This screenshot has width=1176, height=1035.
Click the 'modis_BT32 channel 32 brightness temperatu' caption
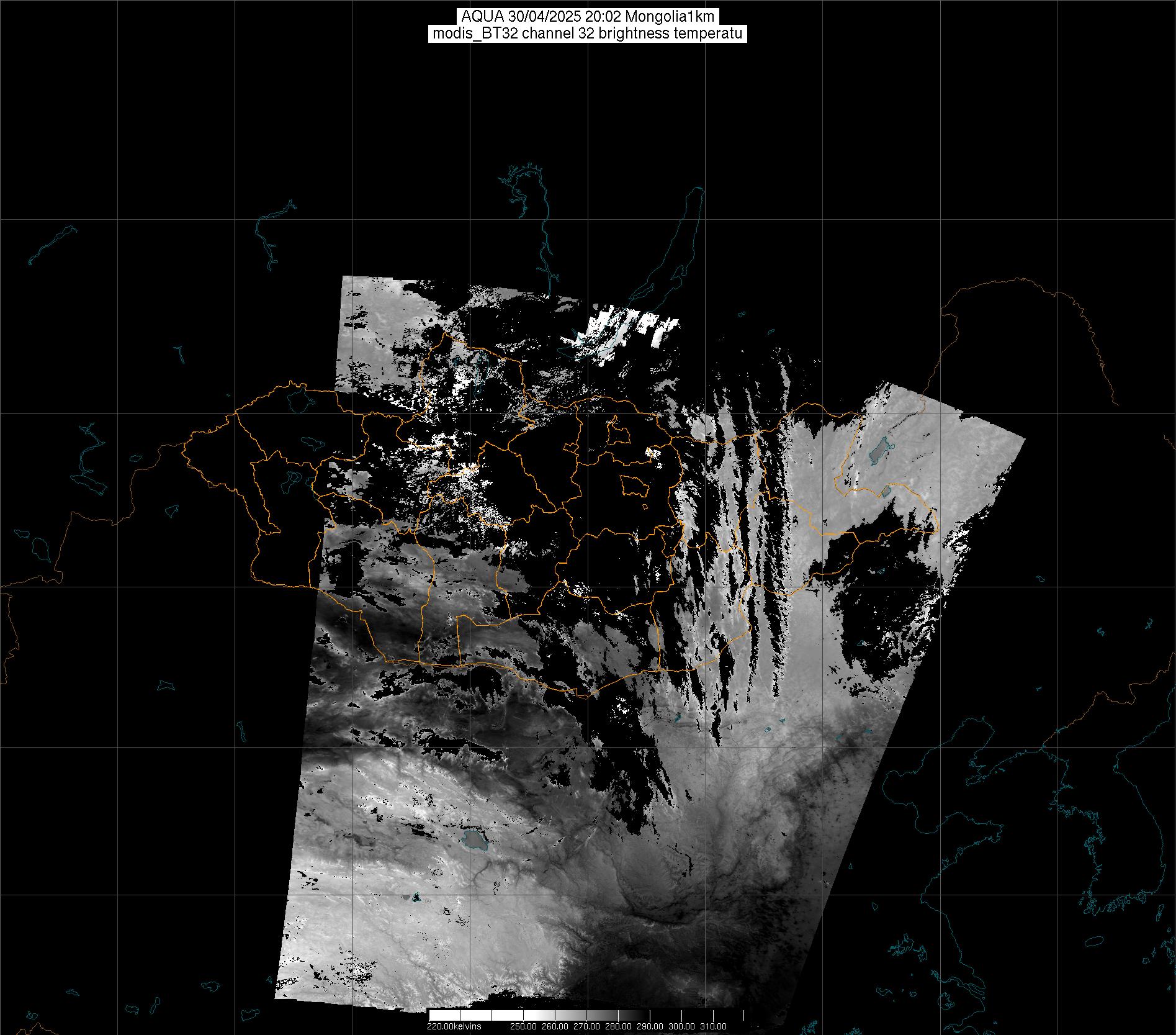[587, 34]
